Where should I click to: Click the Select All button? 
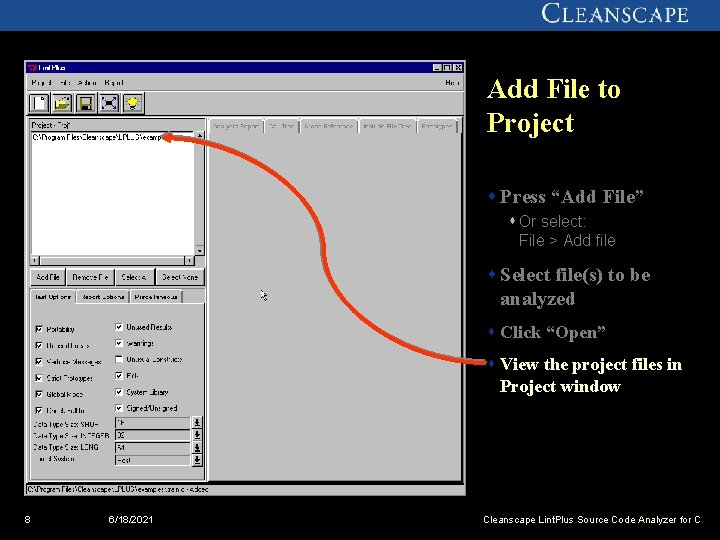(134, 277)
